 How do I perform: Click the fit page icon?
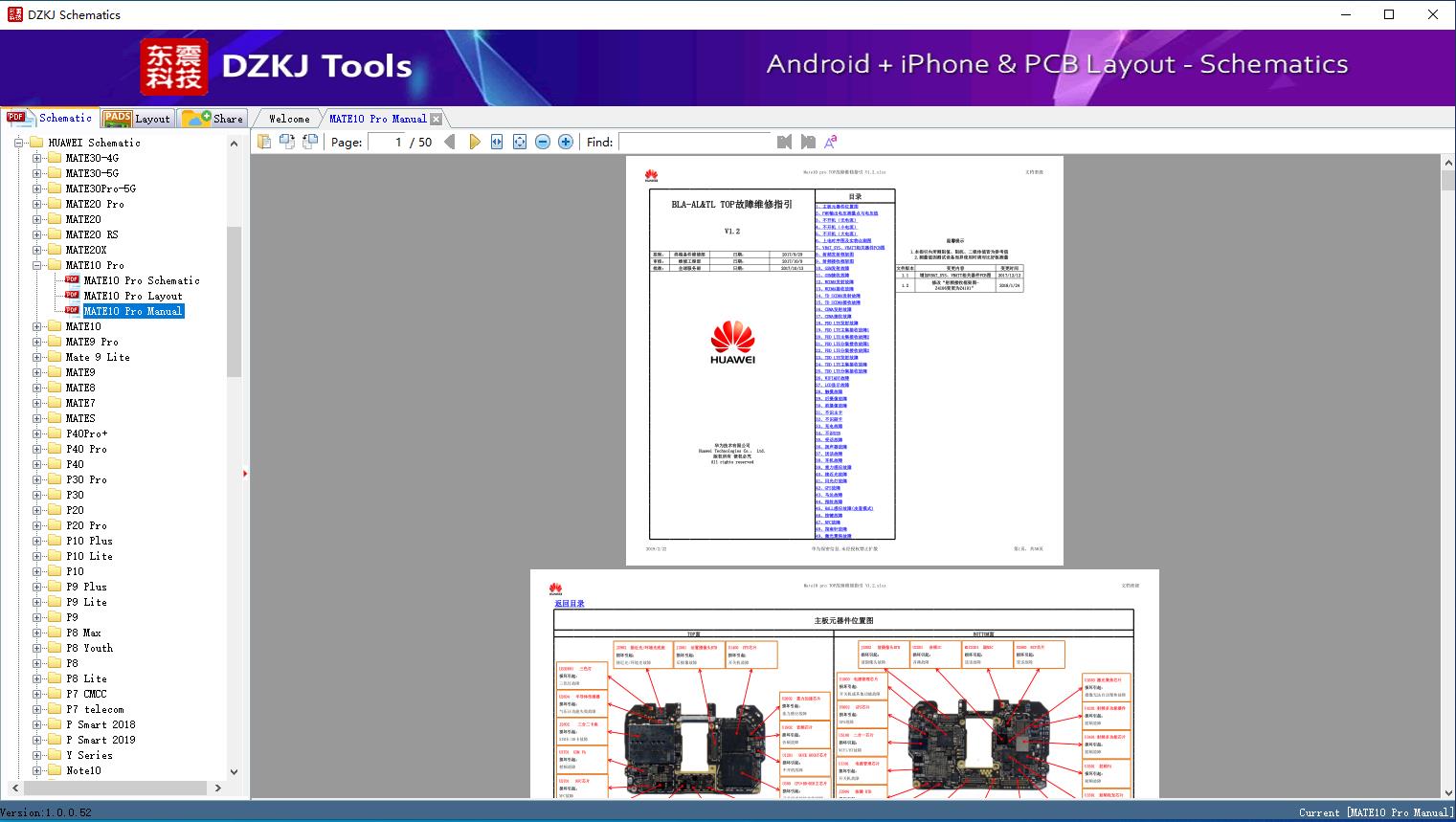pyautogui.click(x=520, y=142)
